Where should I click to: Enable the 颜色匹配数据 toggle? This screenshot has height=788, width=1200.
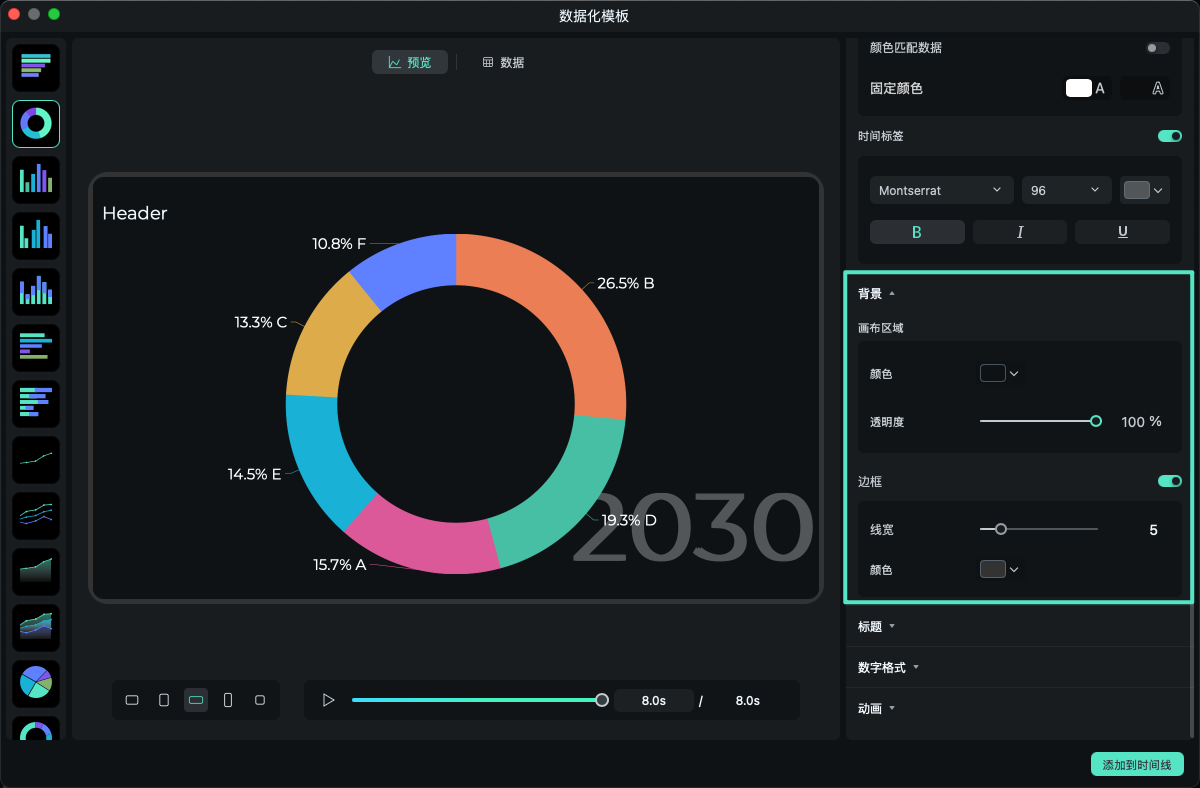(x=1157, y=48)
